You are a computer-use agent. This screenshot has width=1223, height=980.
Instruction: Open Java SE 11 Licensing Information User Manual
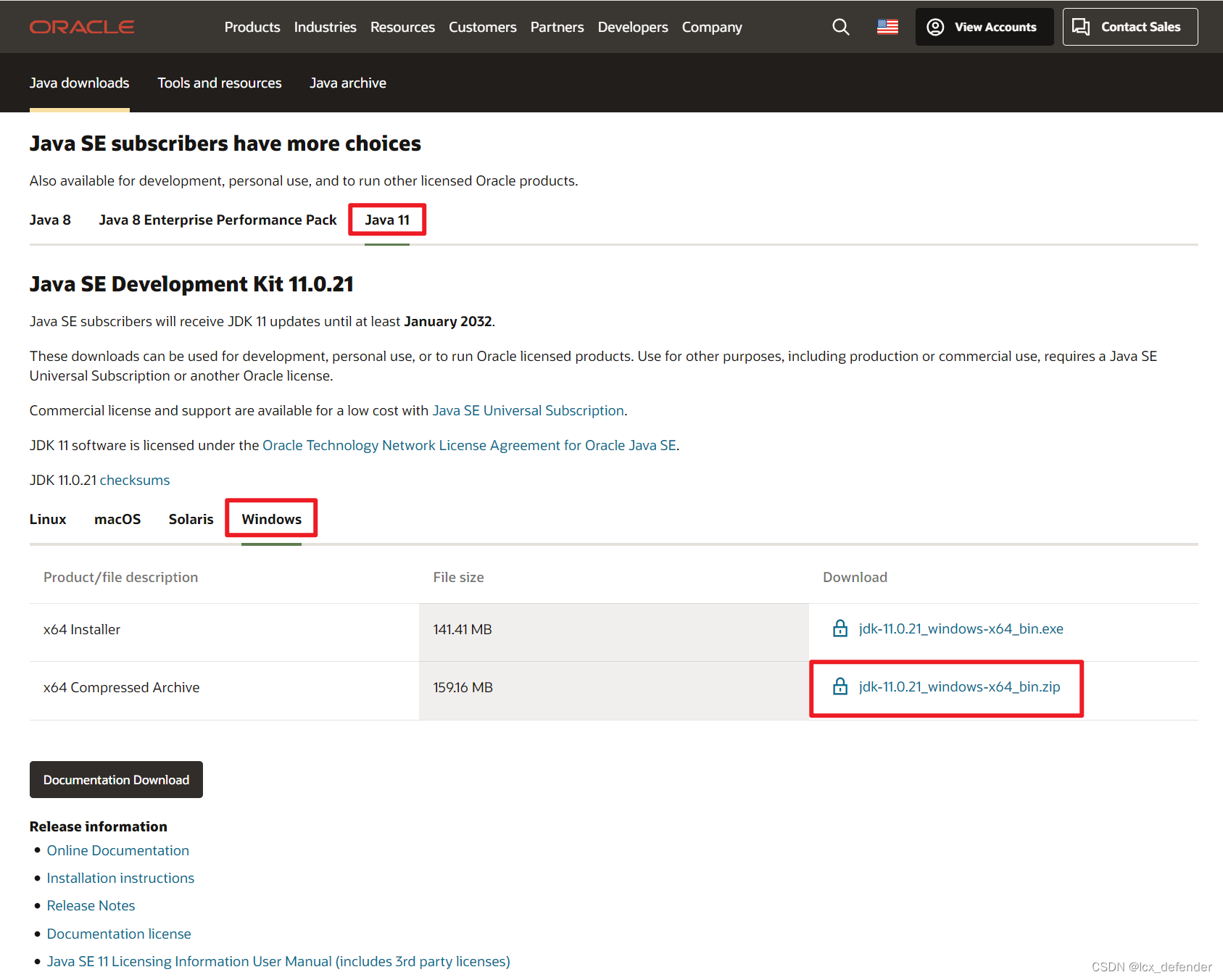278,961
